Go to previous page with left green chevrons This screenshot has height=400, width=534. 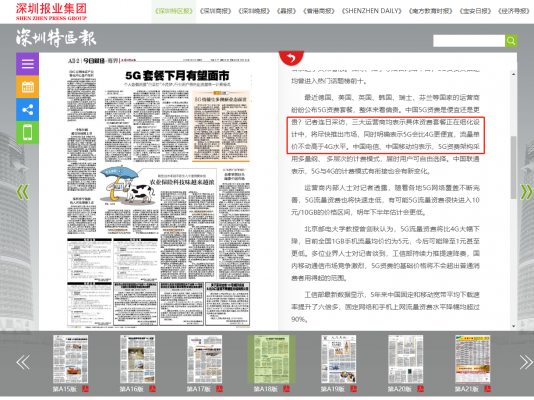[x=23, y=192]
